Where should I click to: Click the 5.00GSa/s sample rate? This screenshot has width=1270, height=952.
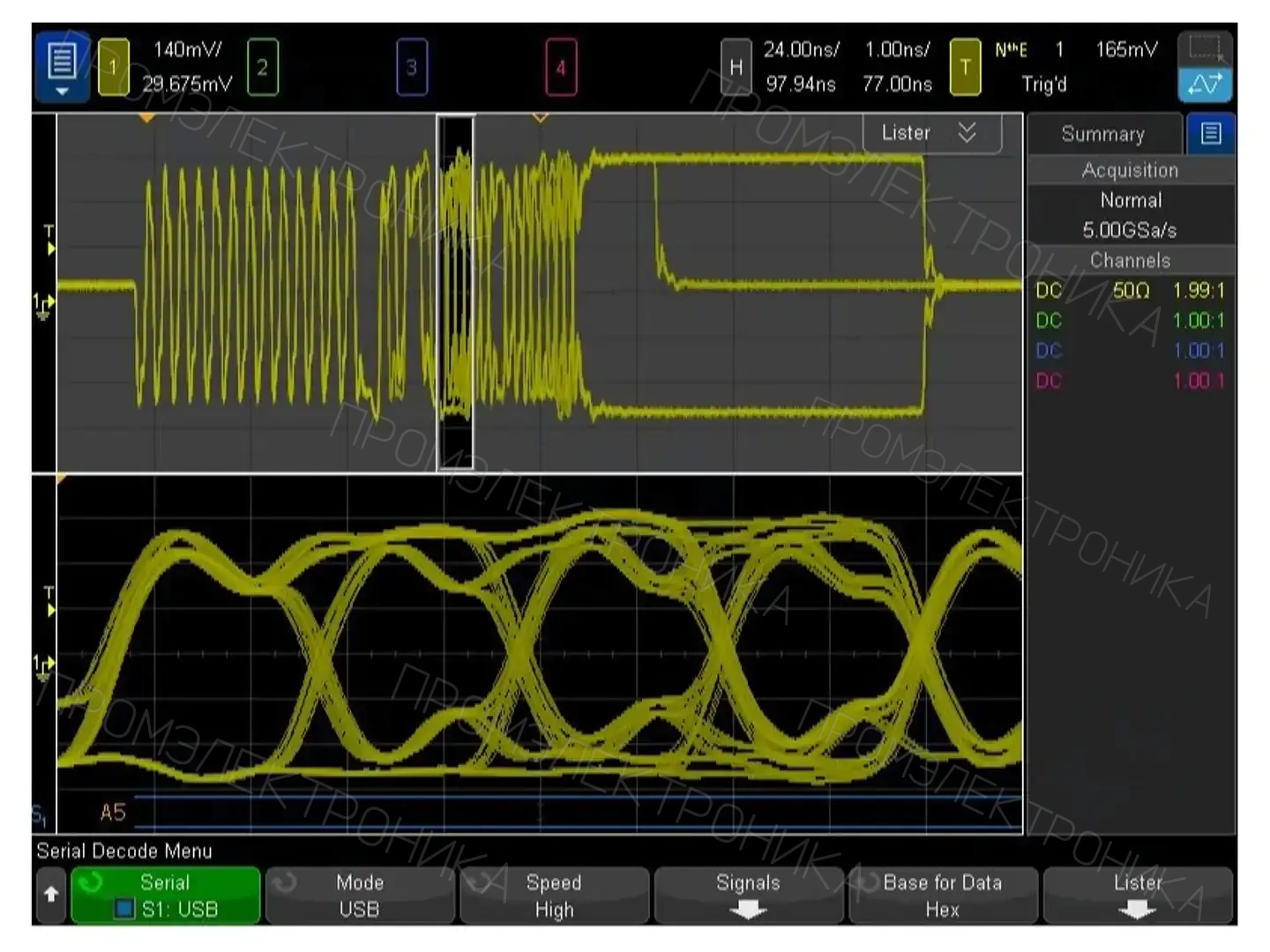pyautogui.click(x=1130, y=230)
